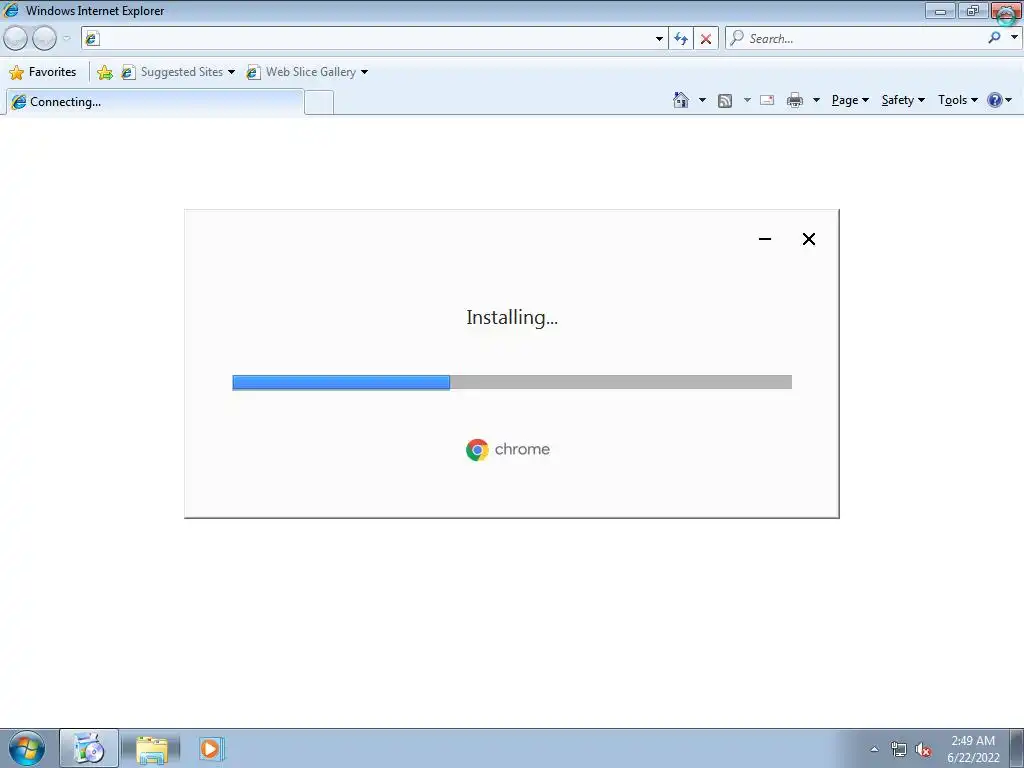Open the recent pages dropdown arrow
The width and height of the screenshot is (1024, 768).
(x=67, y=39)
